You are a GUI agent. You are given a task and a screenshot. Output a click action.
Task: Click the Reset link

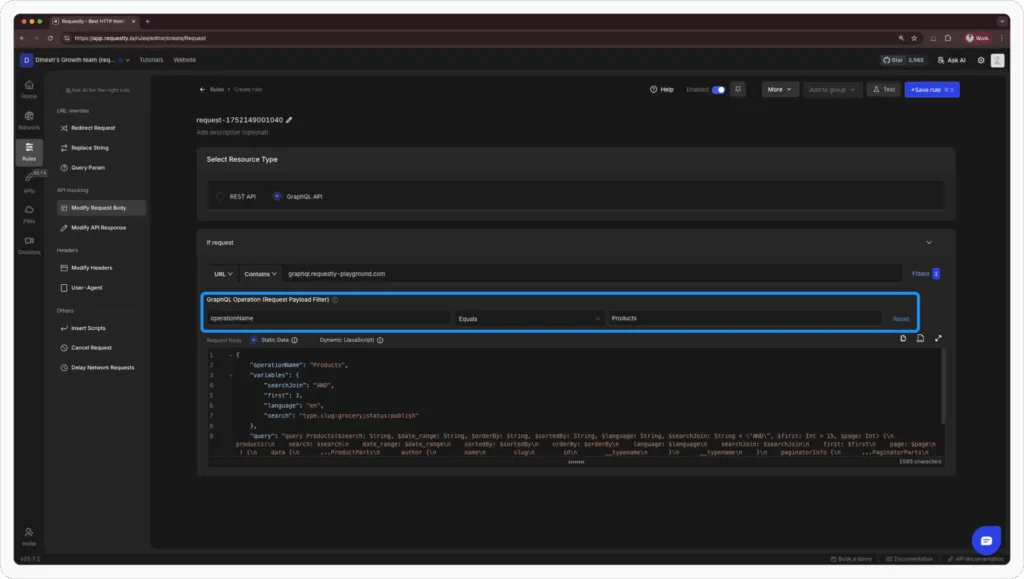(x=901, y=319)
